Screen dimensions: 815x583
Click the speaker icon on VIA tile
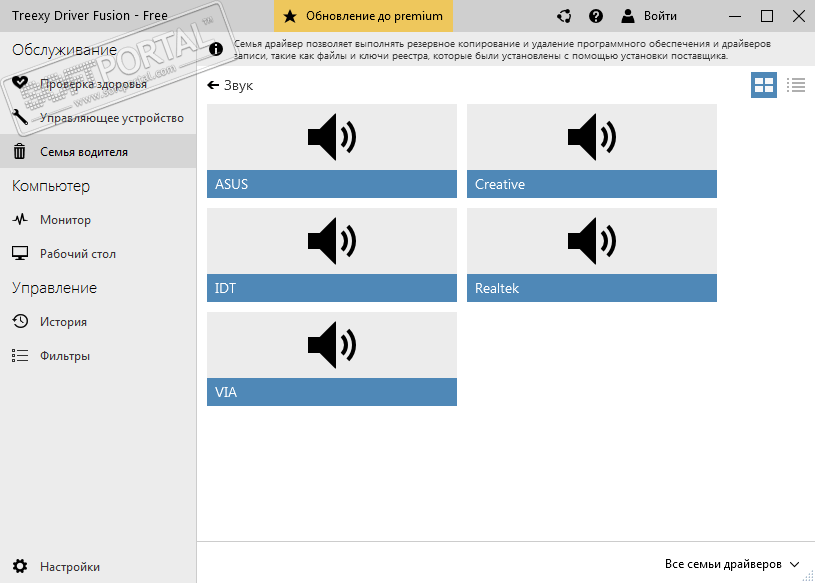point(332,345)
